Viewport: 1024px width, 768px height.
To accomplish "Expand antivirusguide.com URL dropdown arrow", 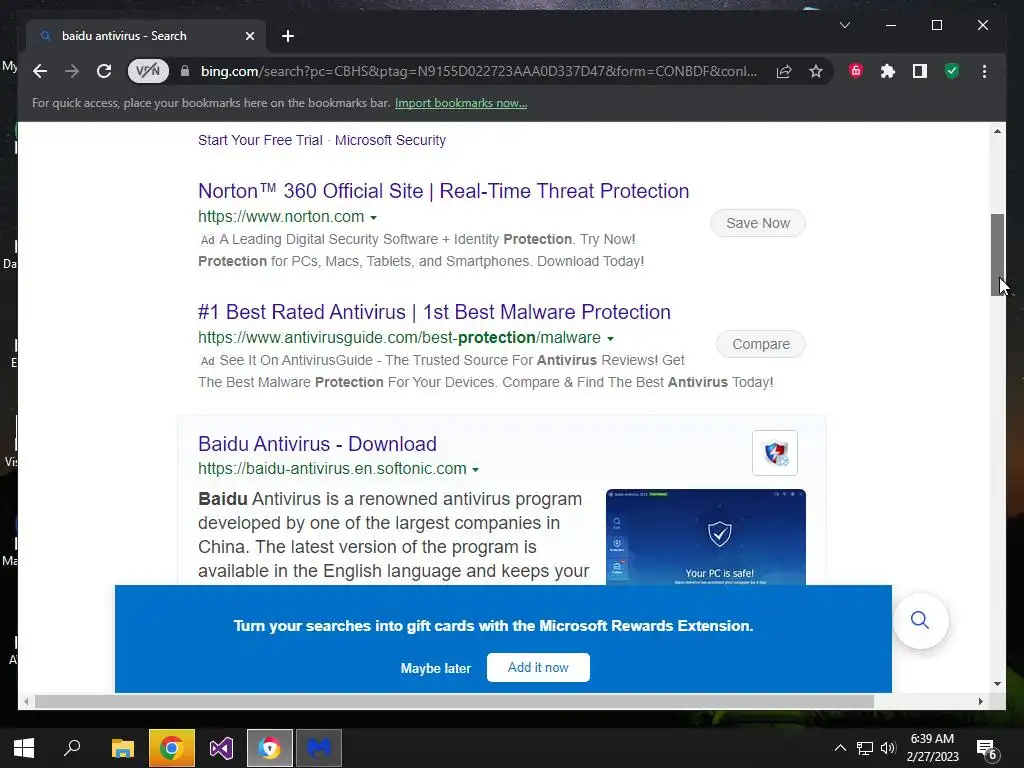I will [x=611, y=338].
